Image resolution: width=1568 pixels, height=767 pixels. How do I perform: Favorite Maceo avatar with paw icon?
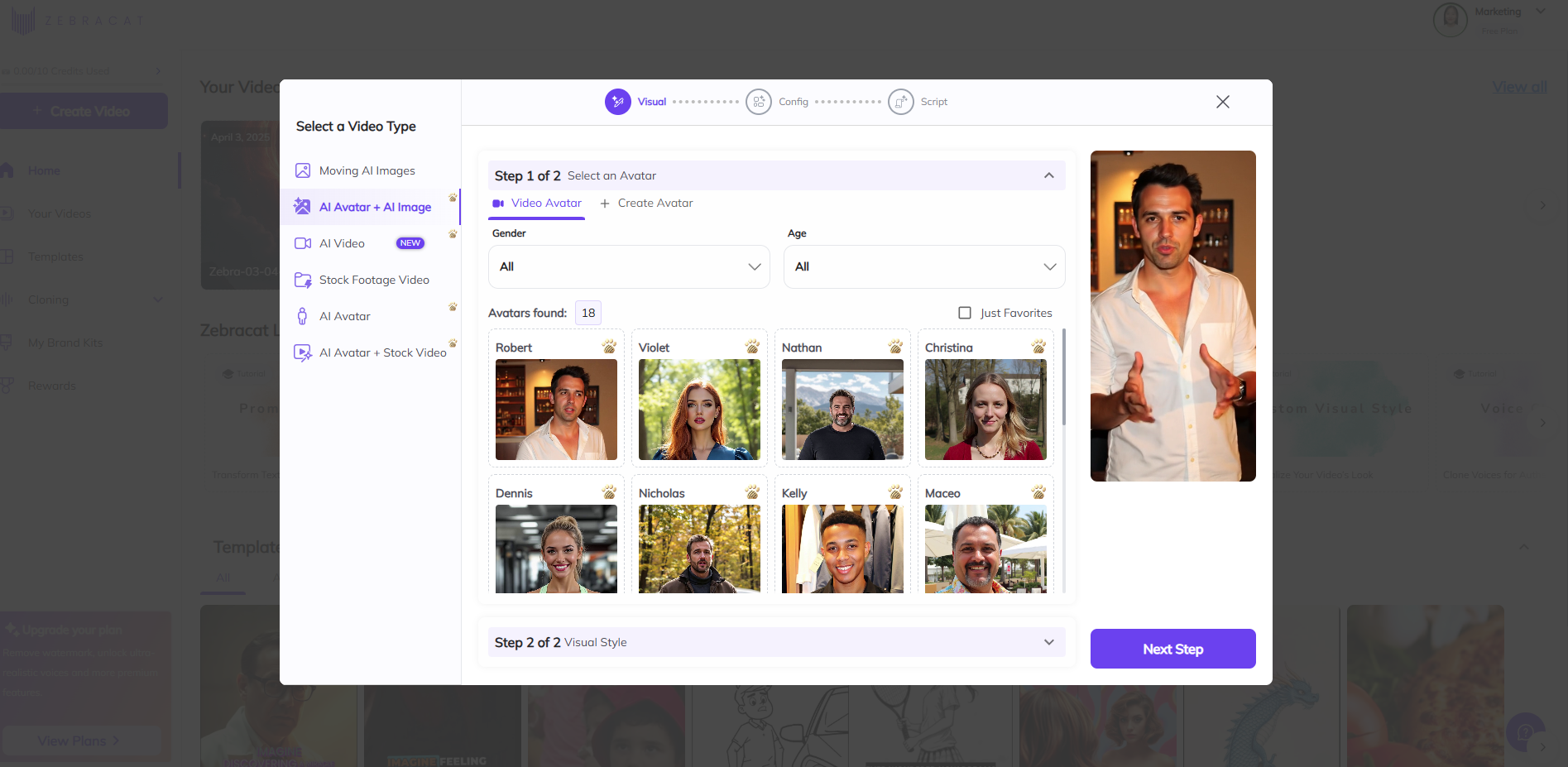(1038, 492)
